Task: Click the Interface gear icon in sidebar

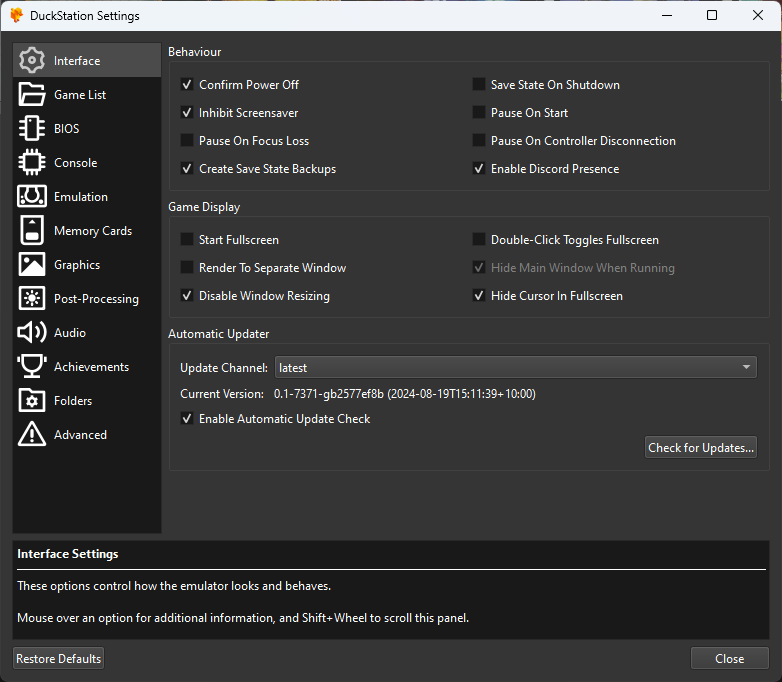Action: [32, 60]
